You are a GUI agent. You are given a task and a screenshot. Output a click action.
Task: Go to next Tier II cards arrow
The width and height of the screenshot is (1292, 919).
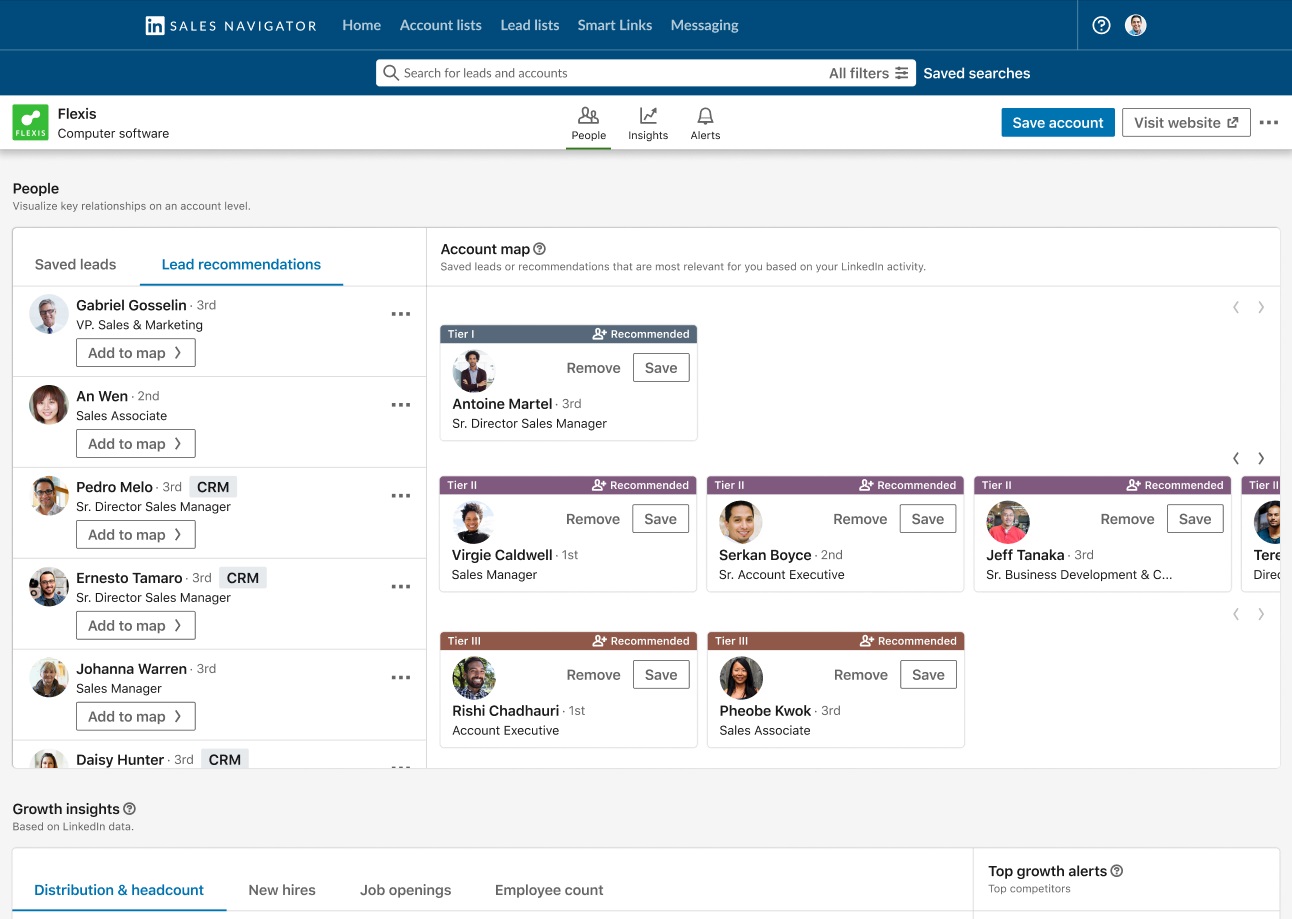1261,458
